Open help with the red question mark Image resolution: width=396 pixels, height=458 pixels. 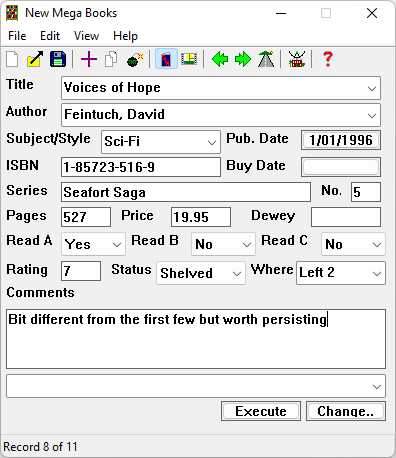pyautogui.click(x=328, y=59)
